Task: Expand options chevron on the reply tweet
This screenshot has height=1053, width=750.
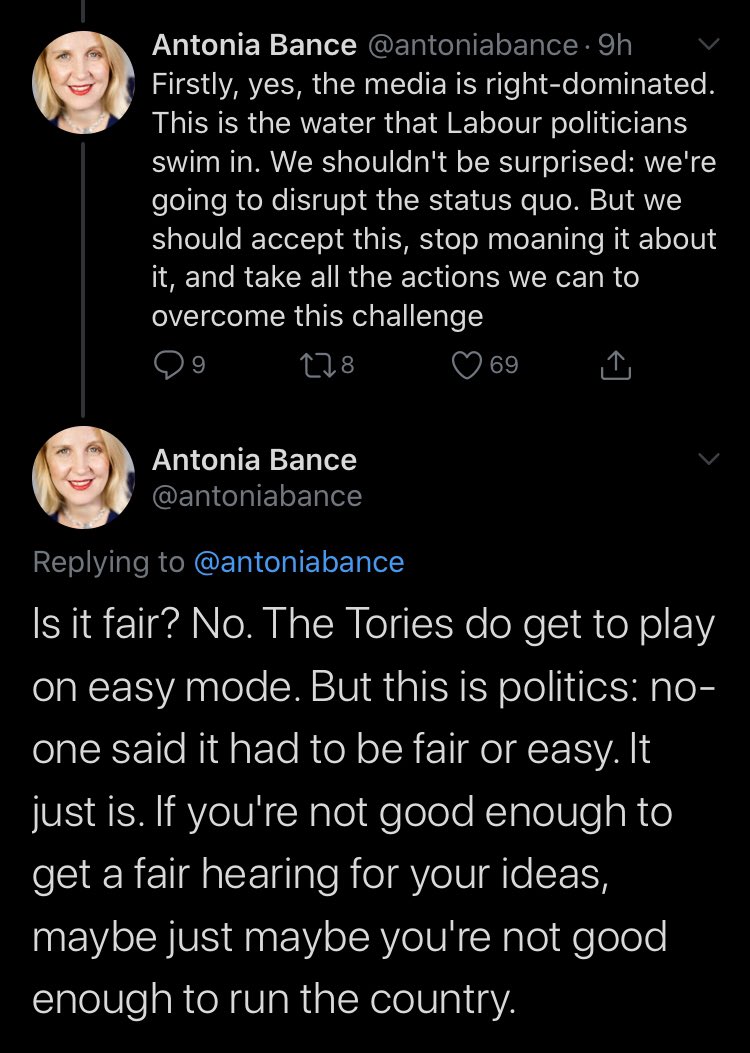Action: click(709, 459)
